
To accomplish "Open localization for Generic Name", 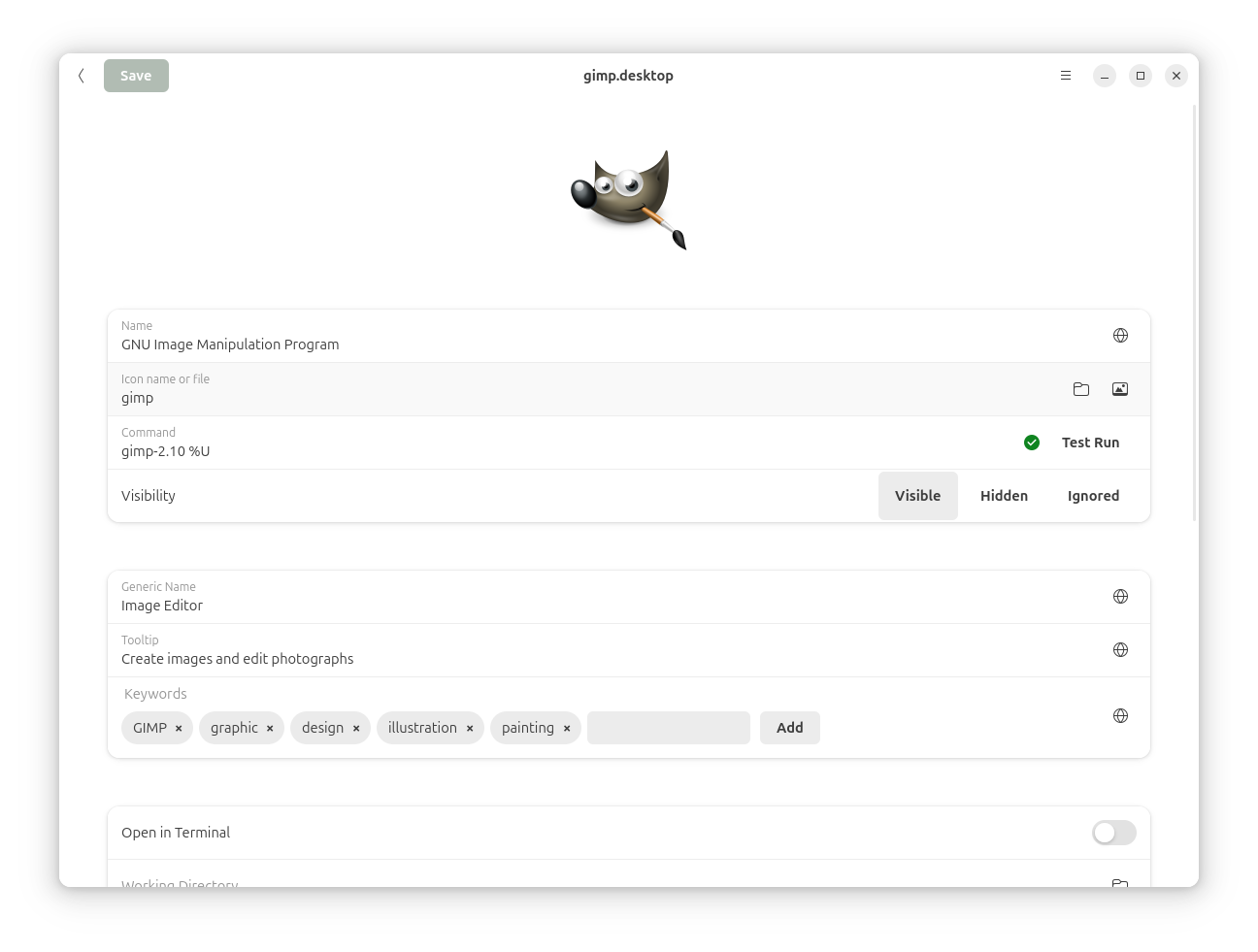I will click(x=1120, y=597).
